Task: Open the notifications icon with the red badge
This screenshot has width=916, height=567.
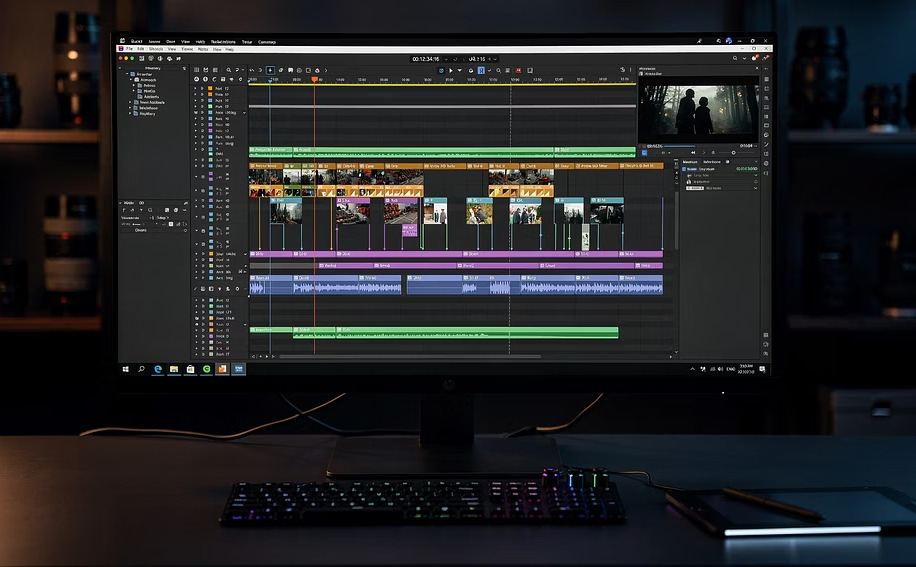Action: [x=755, y=58]
